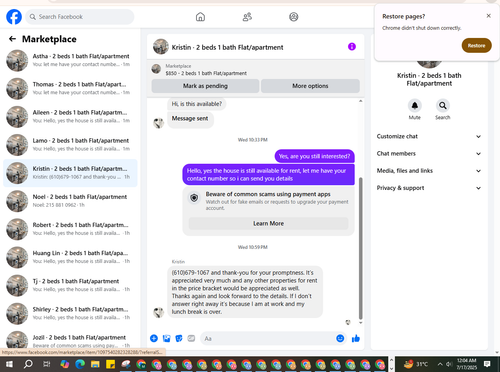Click the 'Hi, is this available?' bubble
500x372 pixels.
click(197, 104)
